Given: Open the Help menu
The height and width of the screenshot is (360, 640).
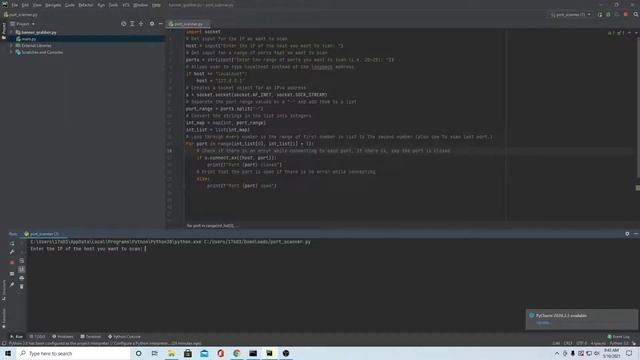Looking at the screenshot, I should coord(156,5).
